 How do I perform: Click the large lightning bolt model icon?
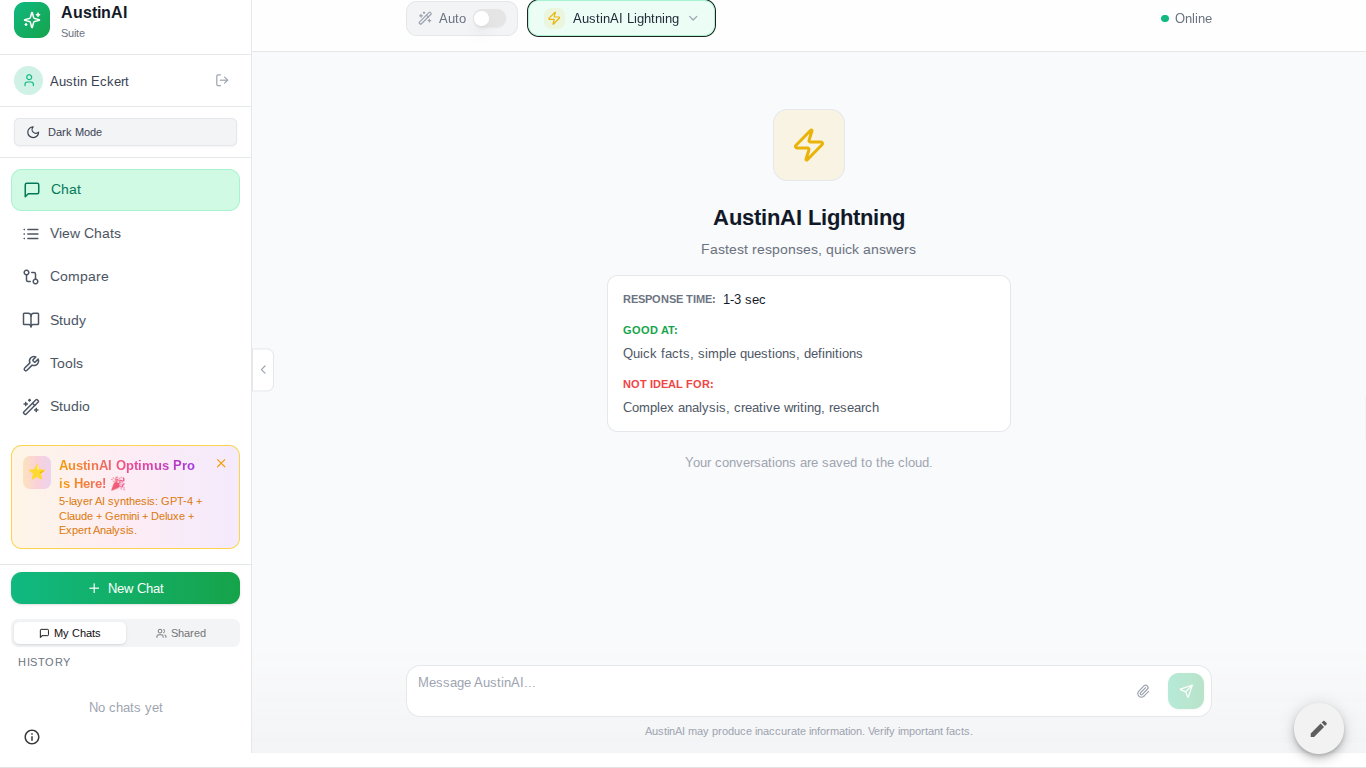pyautogui.click(x=809, y=145)
